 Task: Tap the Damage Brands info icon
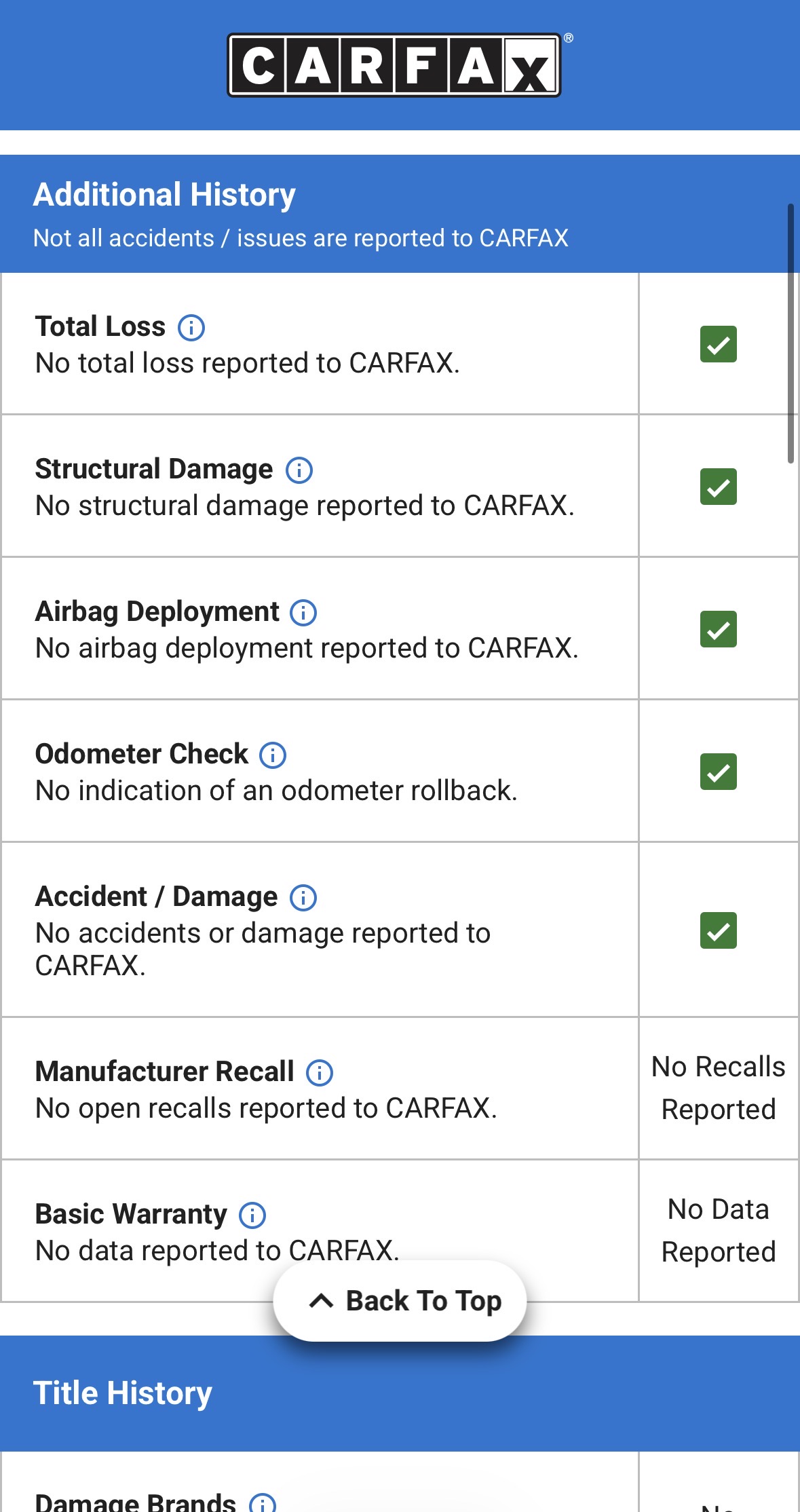coord(263,1502)
